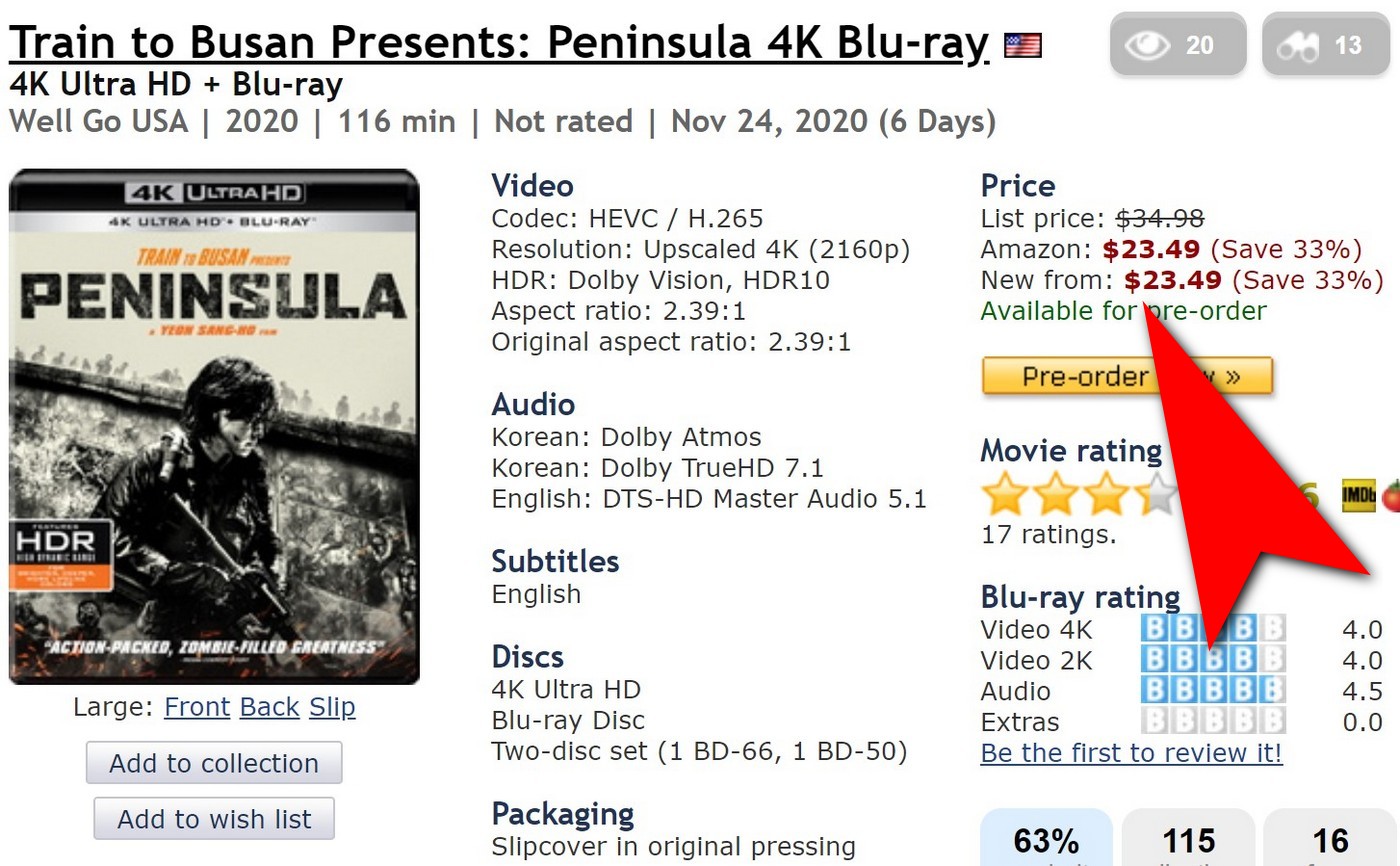
Task: Open the Be the first to review link
Action: [x=1131, y=753]
